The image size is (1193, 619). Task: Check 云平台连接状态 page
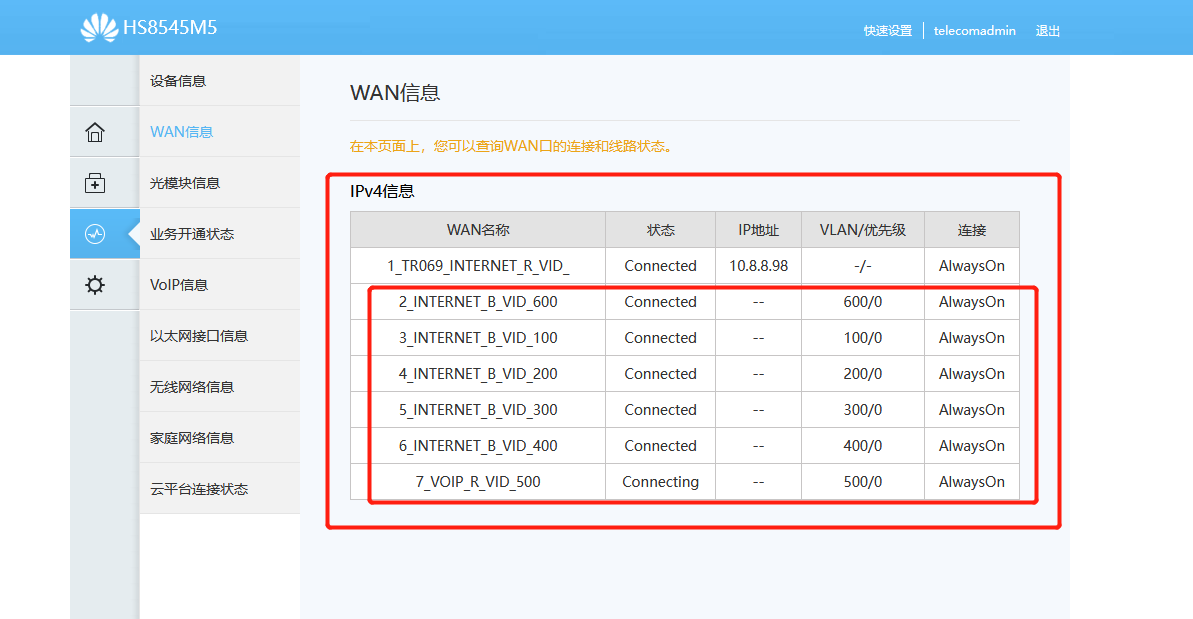199,489
